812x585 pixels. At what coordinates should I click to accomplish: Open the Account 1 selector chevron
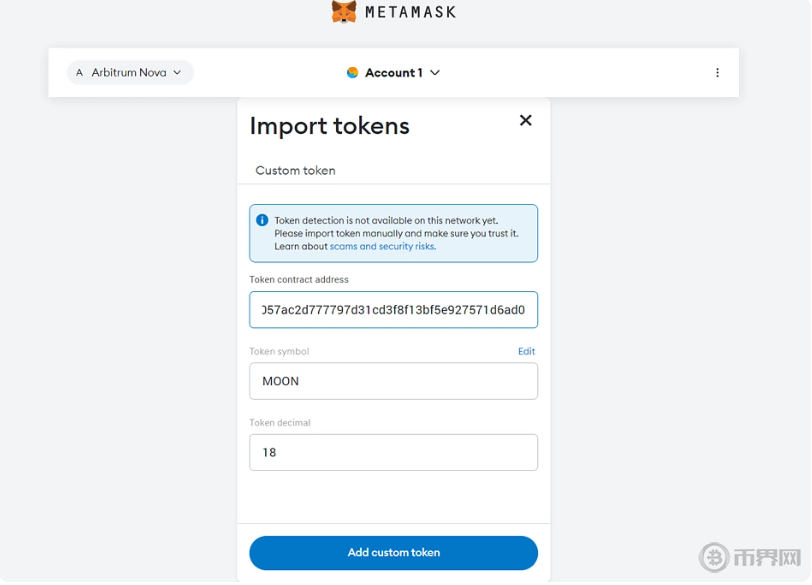pyautogui.click(x=435, y=72)
